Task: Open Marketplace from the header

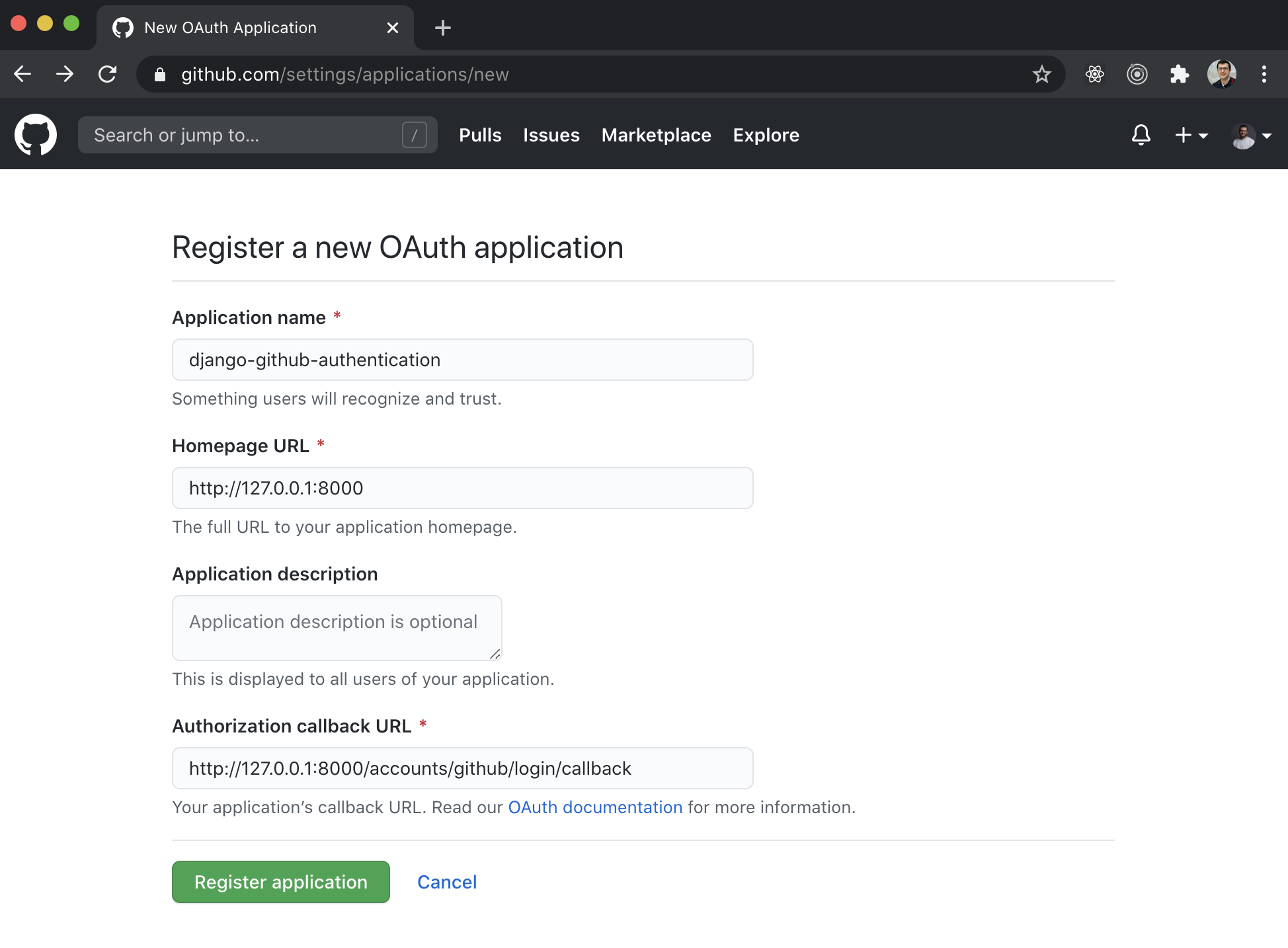Action: click(x=656, y=135)
